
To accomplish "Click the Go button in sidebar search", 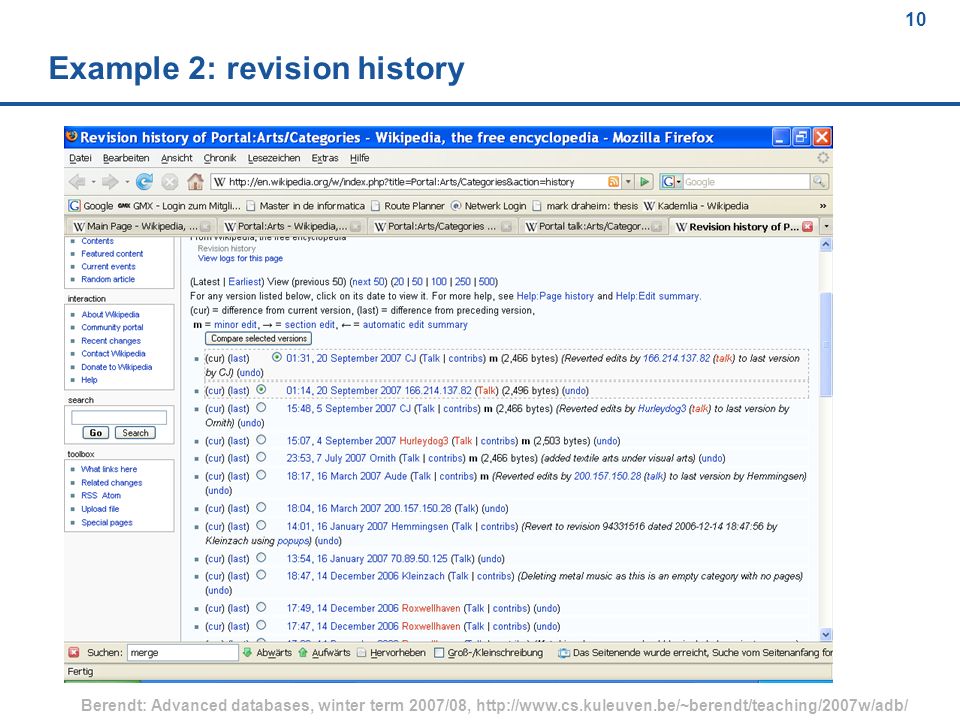I will click(x=96, y=433).
